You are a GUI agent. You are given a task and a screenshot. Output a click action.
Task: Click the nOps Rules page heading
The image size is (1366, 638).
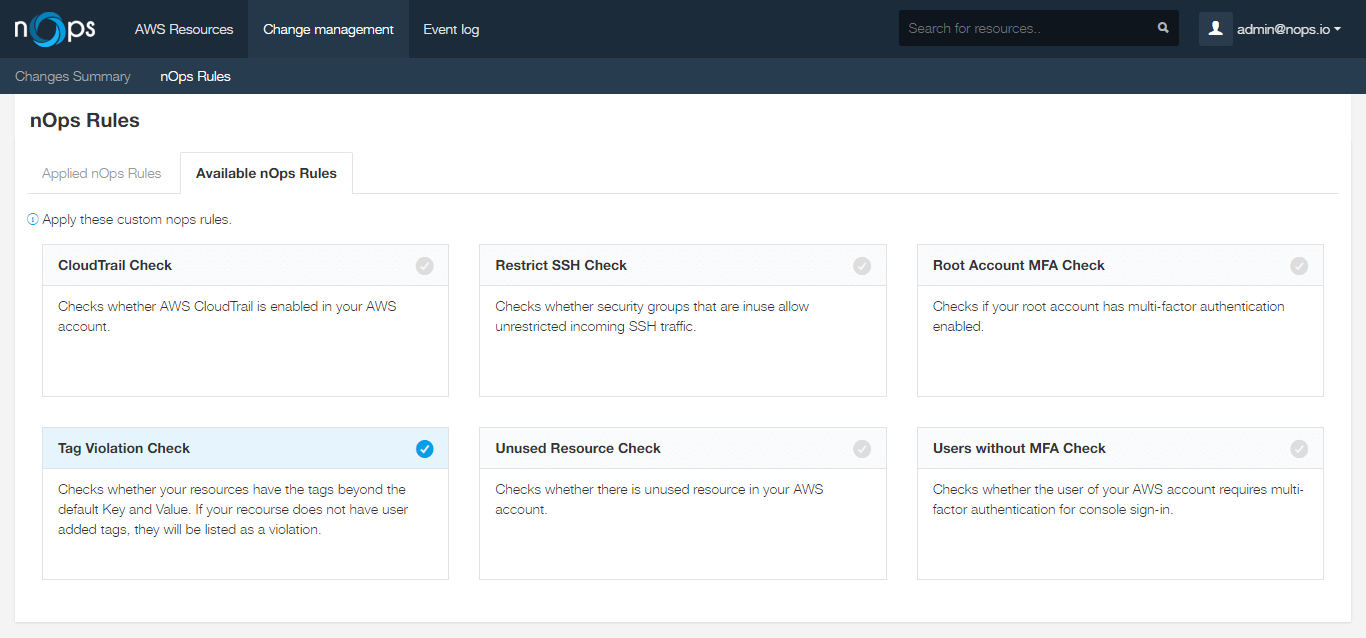point(85,121)
